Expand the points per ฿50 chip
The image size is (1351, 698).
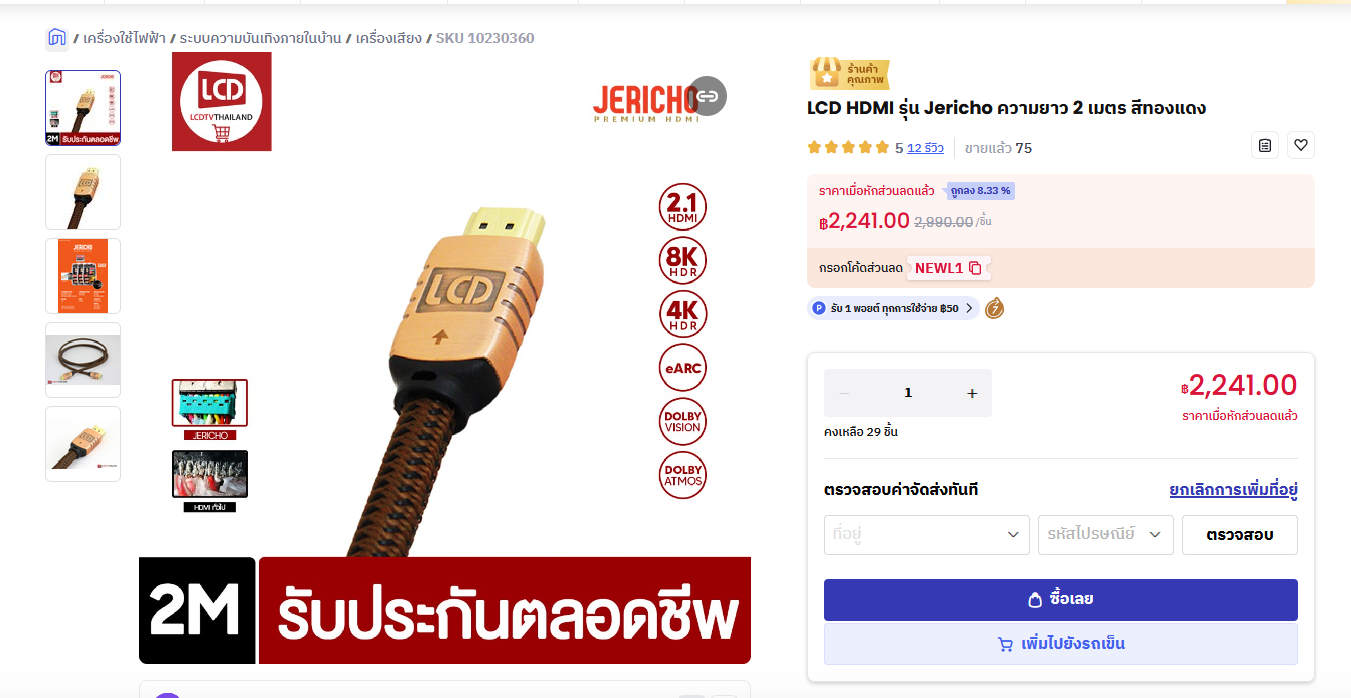pyautogui.click(x=893, y=308)
